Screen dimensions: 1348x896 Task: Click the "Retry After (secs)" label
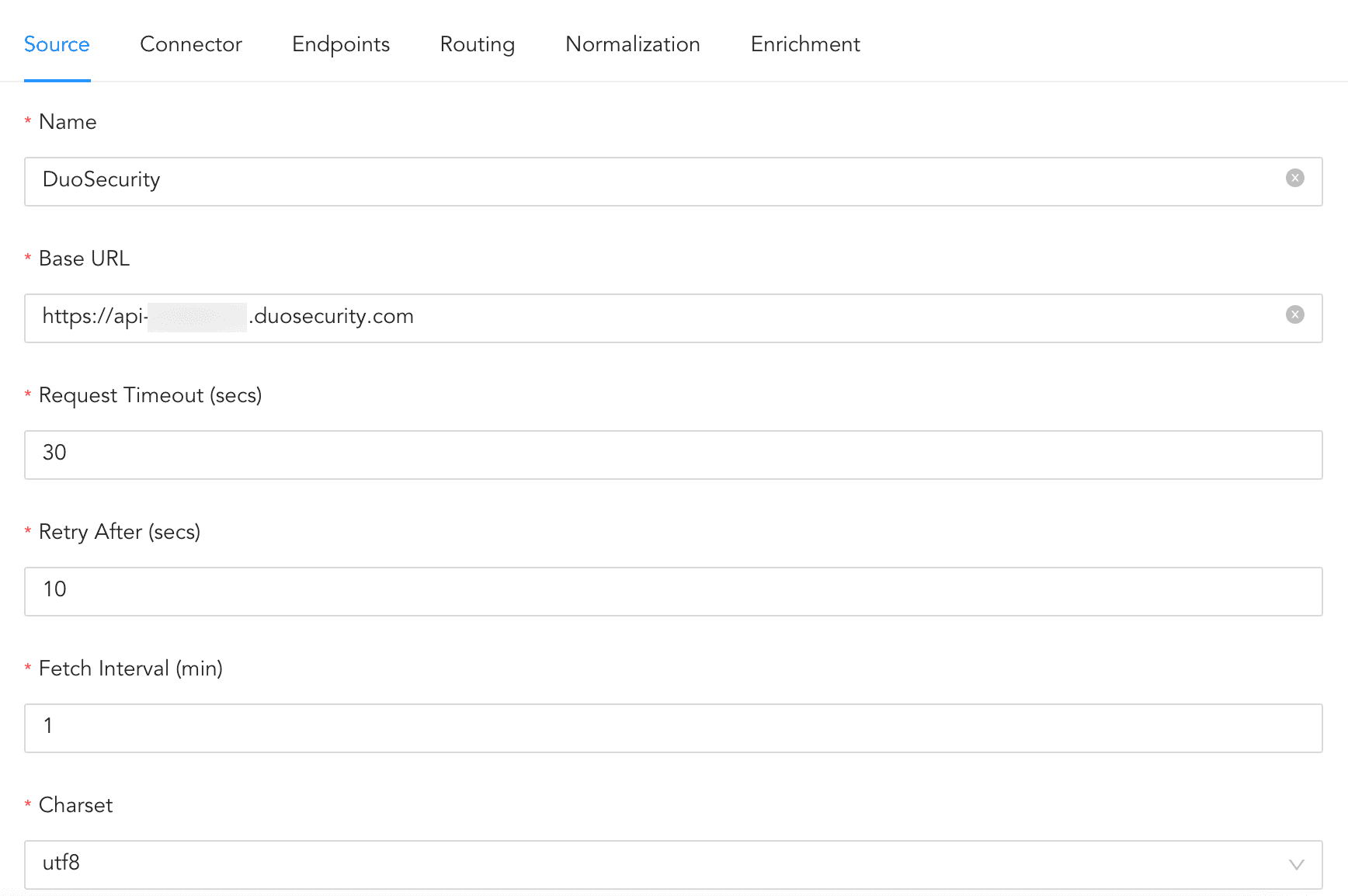[120, 532]
